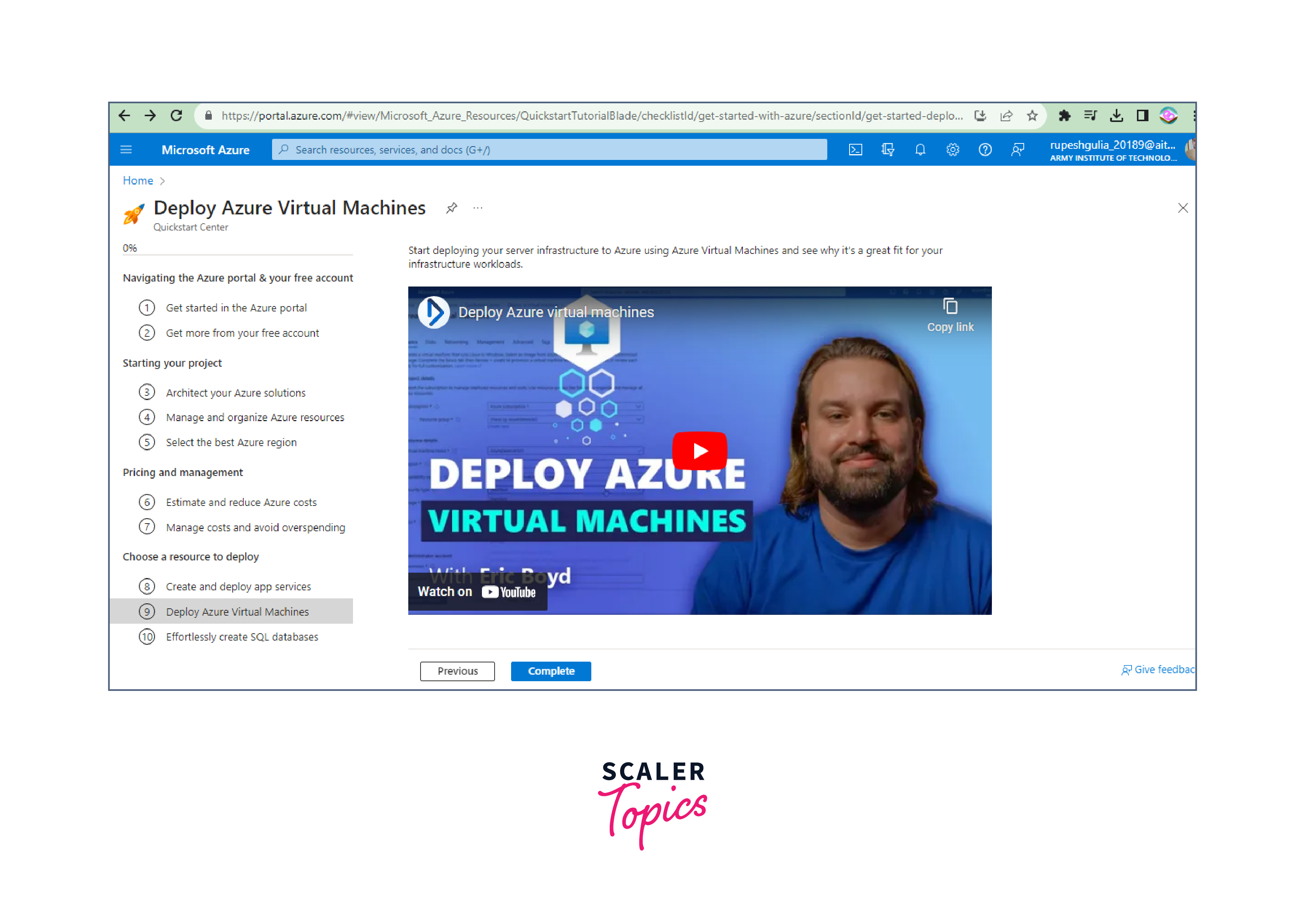
Task: Open the notifications bell
Action: (x=920, y=150)
